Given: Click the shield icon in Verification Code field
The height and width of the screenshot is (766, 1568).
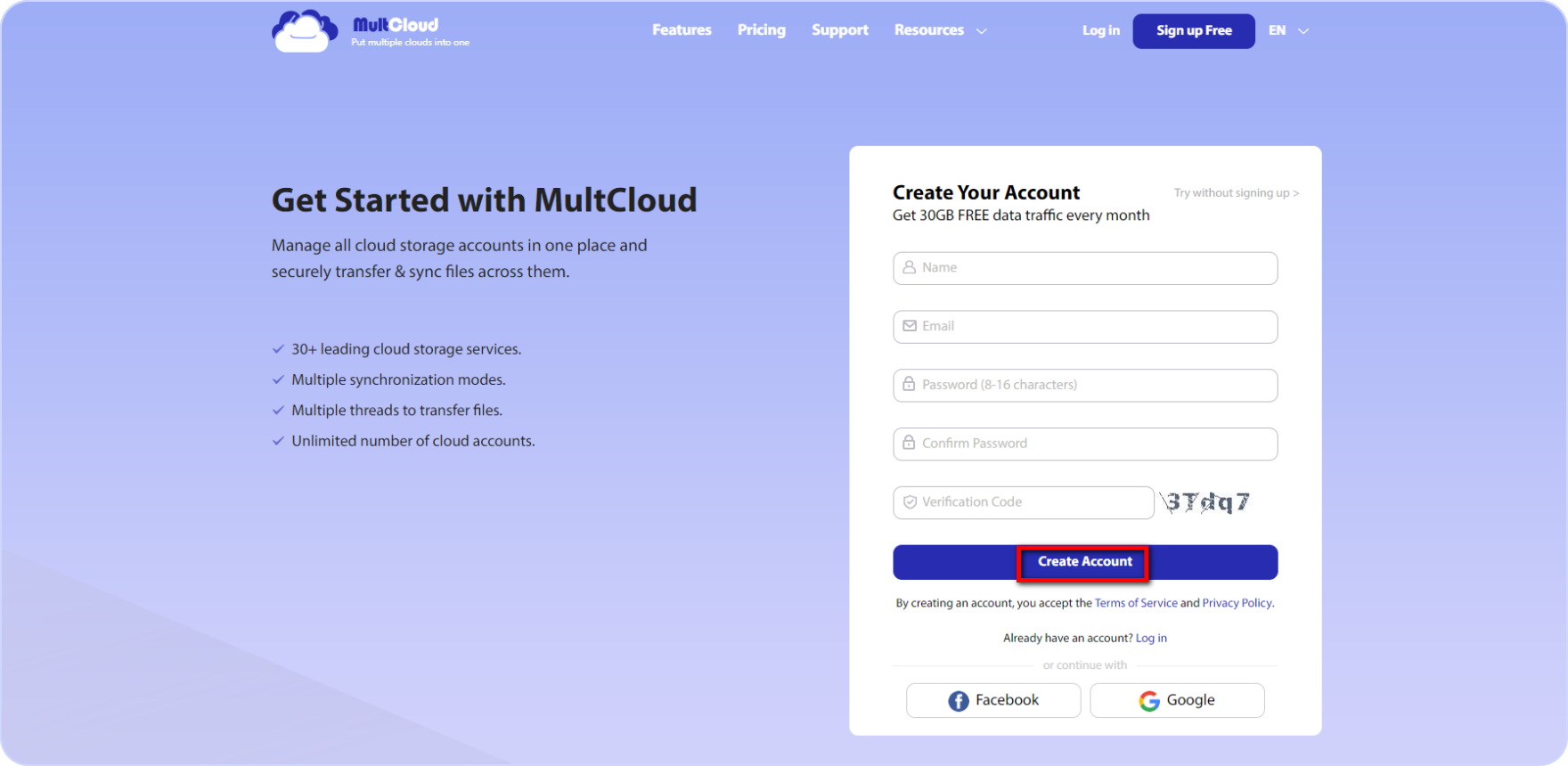Looking at the screenshot, I should click(x=909, y=502).
